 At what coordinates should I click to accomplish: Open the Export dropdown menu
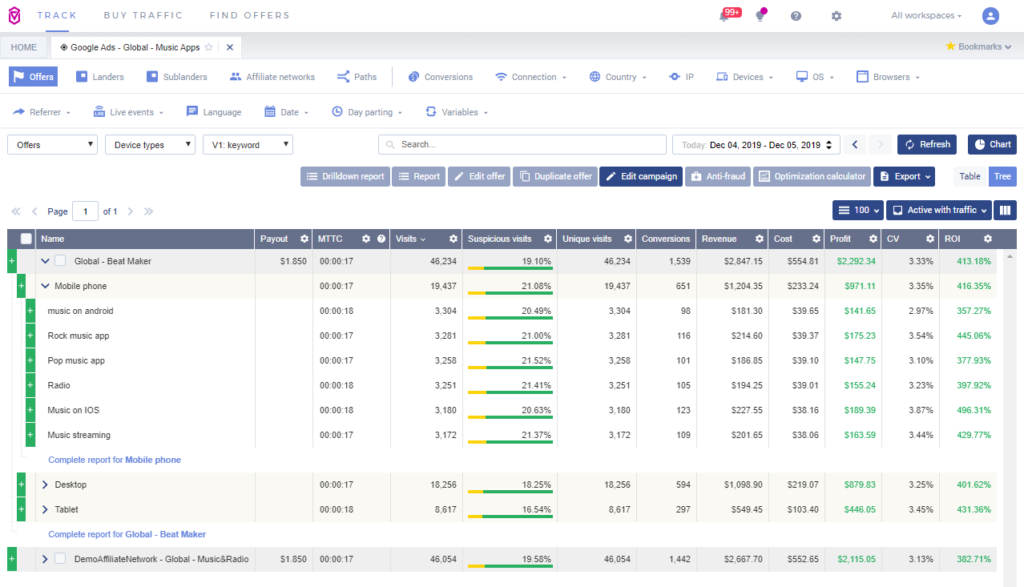[904, 177]
